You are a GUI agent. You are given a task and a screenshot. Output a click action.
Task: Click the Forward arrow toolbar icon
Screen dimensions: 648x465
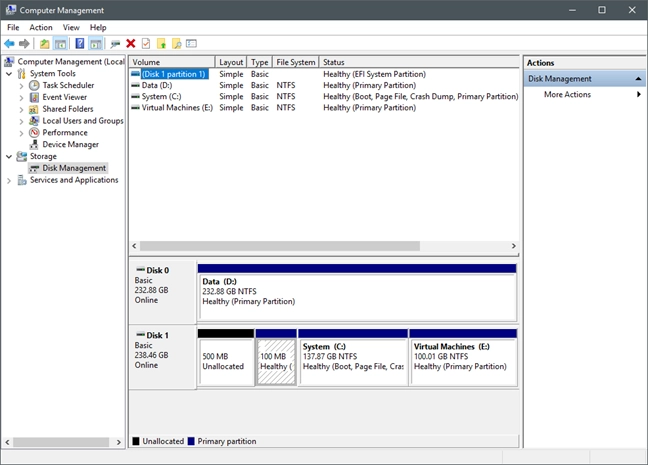(24, 43)
